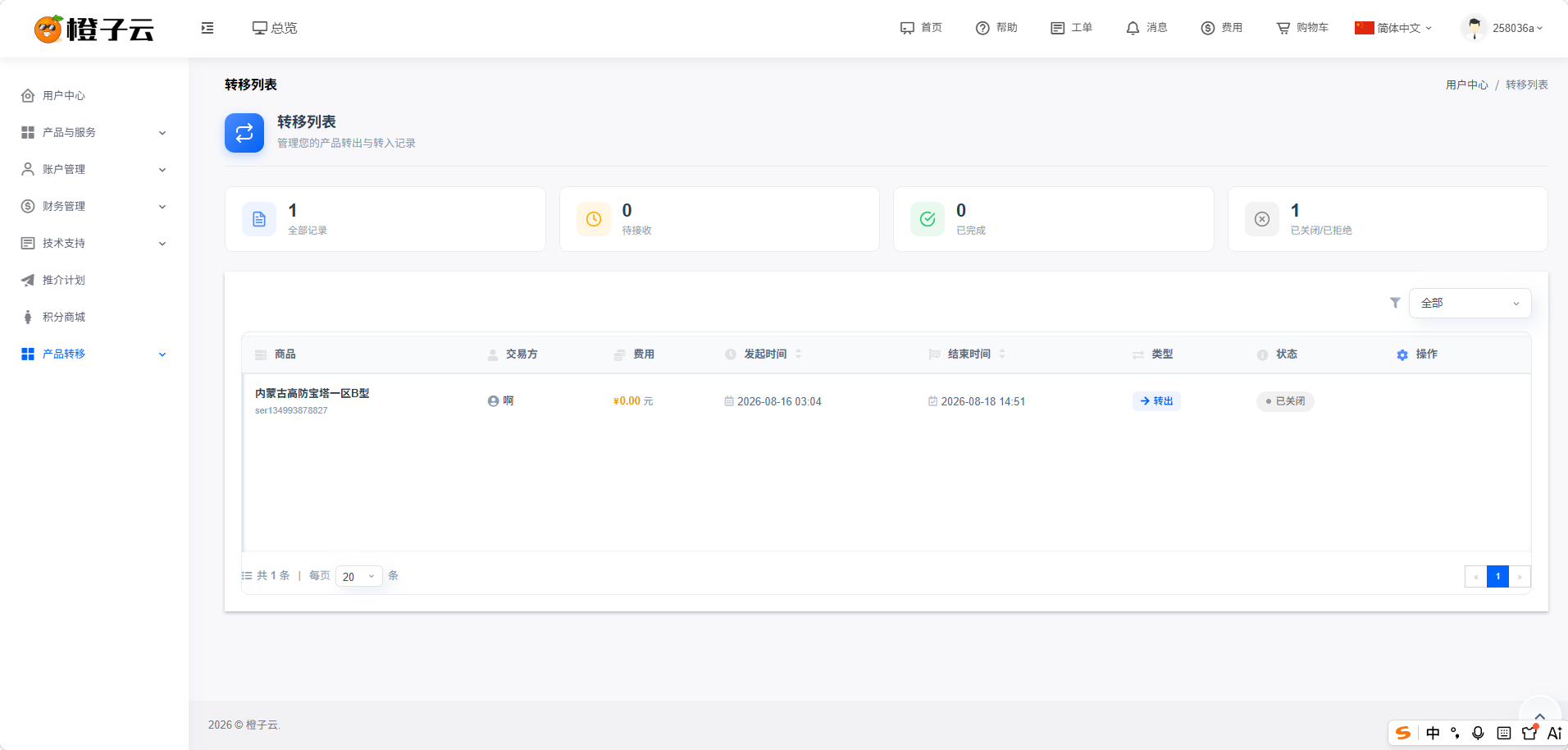This screenshot has height=750, width=1568.
Task: Open 帮助 in the top navigation
Action: (996, 28)
